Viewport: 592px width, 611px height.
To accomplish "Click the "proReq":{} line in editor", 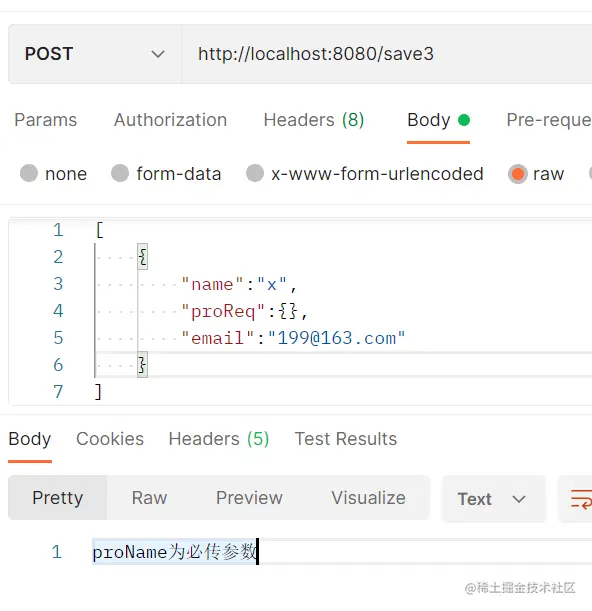I will (244, 311).
